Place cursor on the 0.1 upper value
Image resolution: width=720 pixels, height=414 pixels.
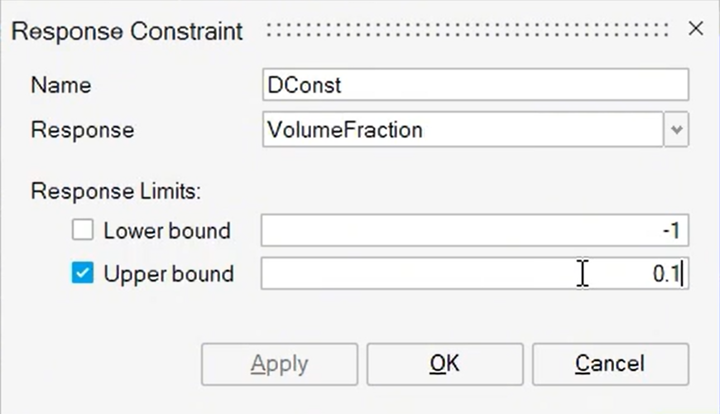(x=667, y=274)
